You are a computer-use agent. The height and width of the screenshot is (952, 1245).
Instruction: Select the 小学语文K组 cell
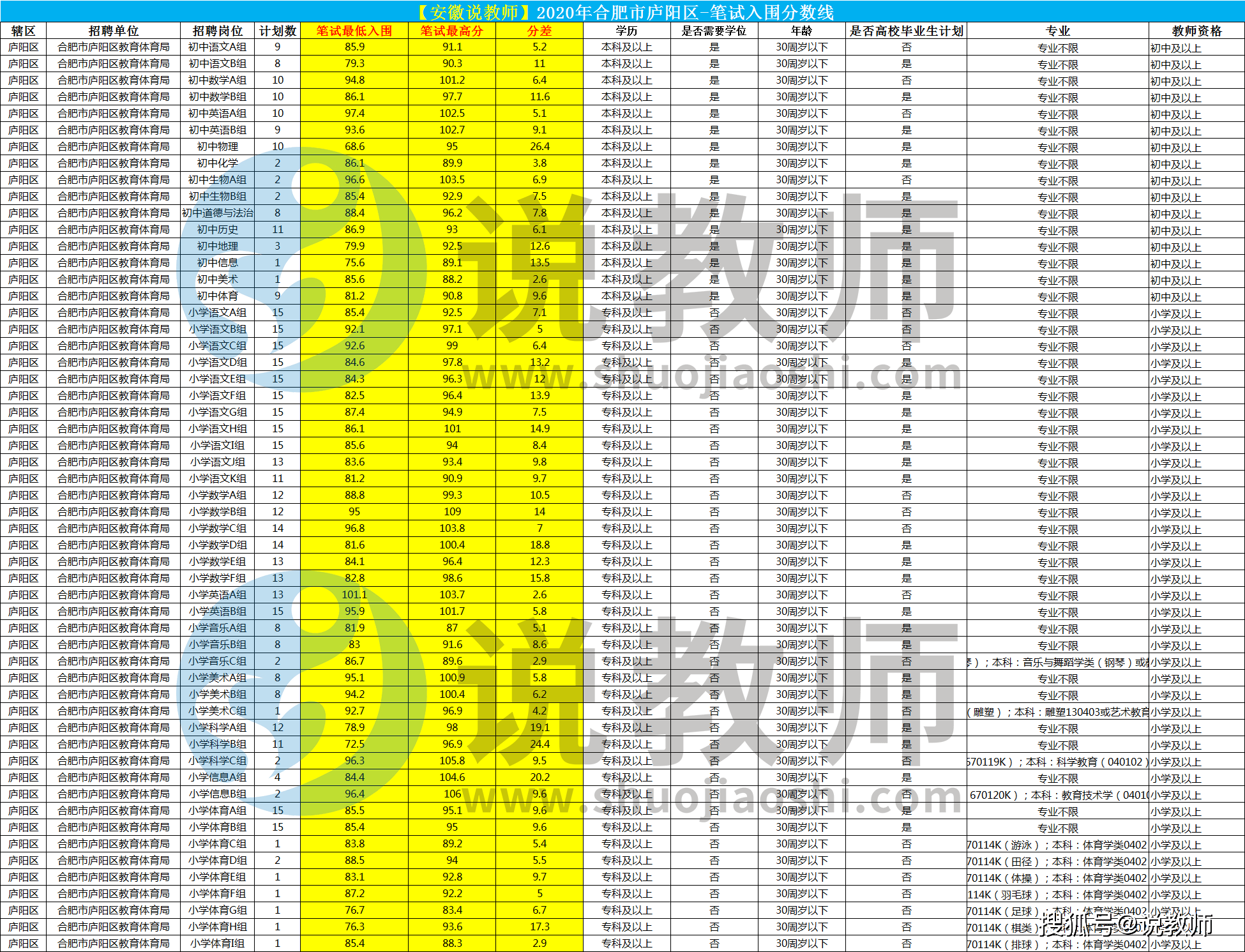217,478
